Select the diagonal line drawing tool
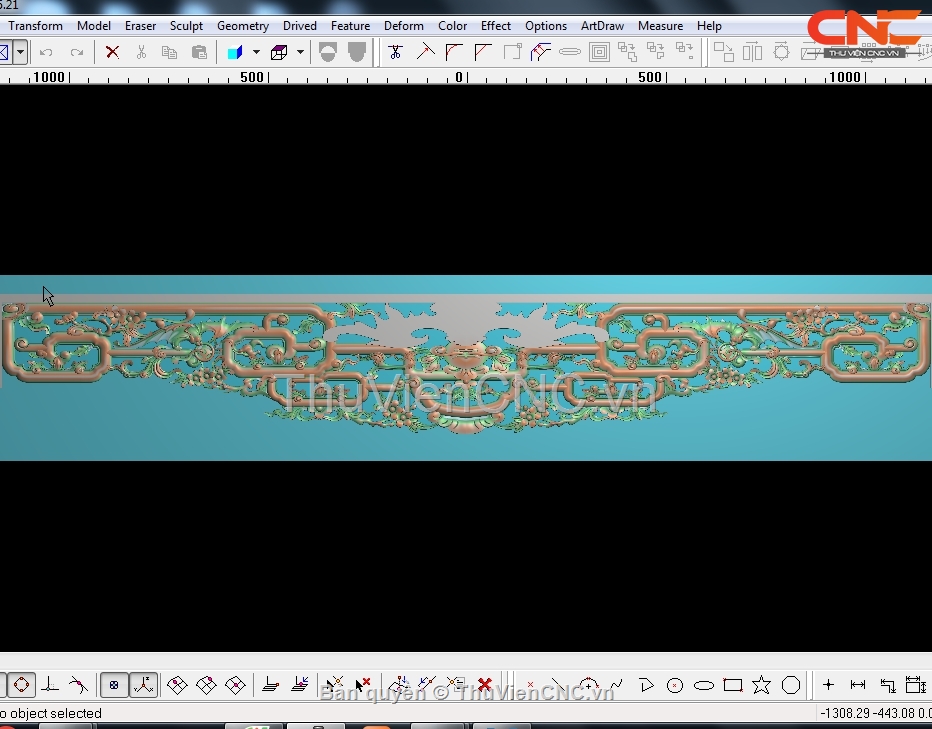 (559, 685)
